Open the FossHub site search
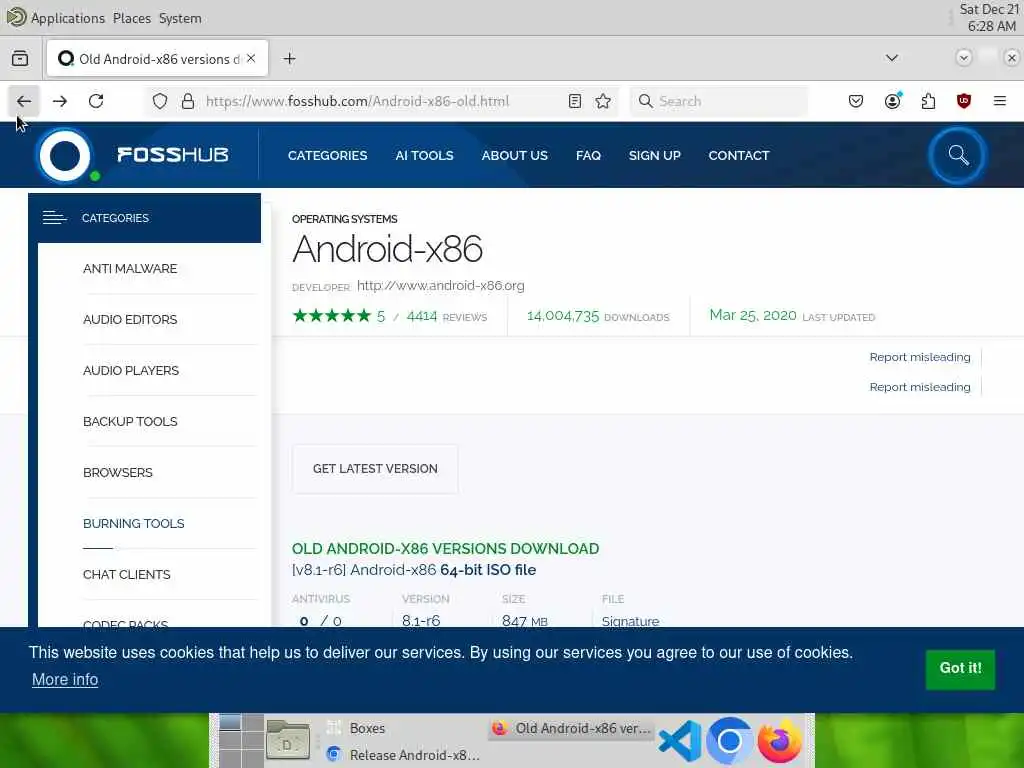Screen dimensions: 1024x768 pos(958,155)
